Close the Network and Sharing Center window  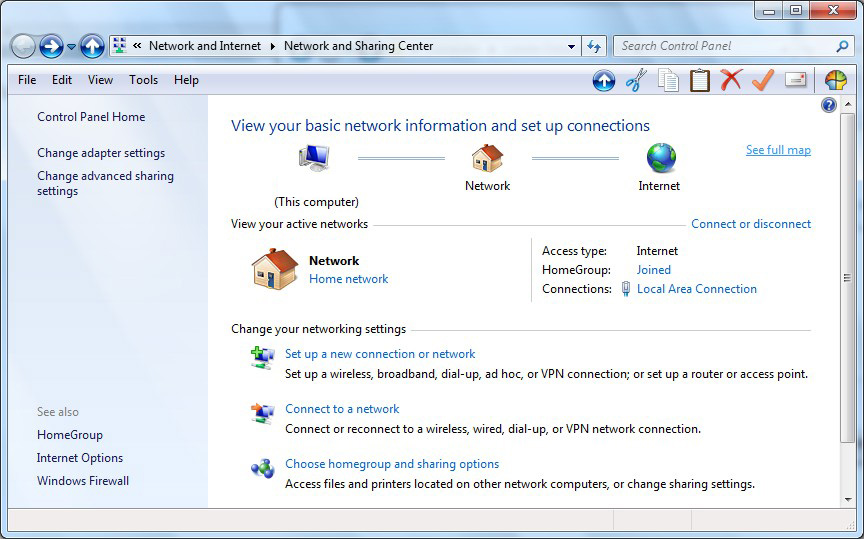(x=833, y=10)
